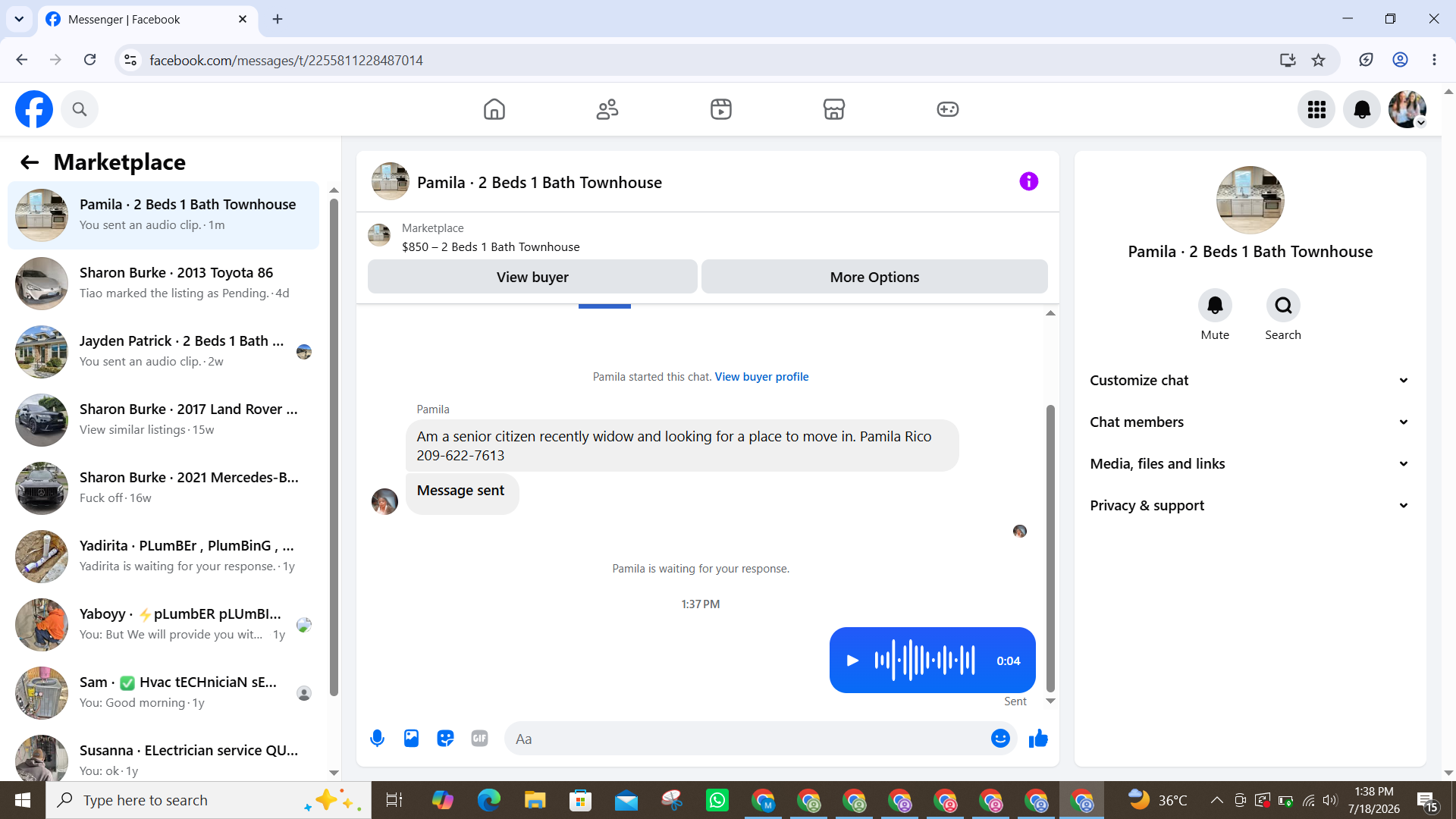The image size is (1456, 819).
Task: Open Yadirita PLumBEr chat
Action: 163,557
